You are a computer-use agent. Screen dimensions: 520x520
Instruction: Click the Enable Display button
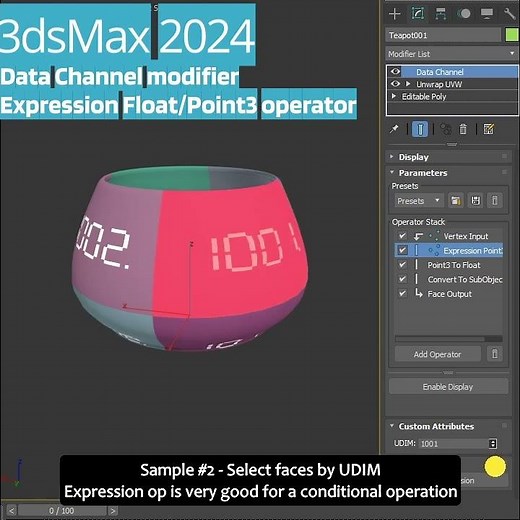448,387
